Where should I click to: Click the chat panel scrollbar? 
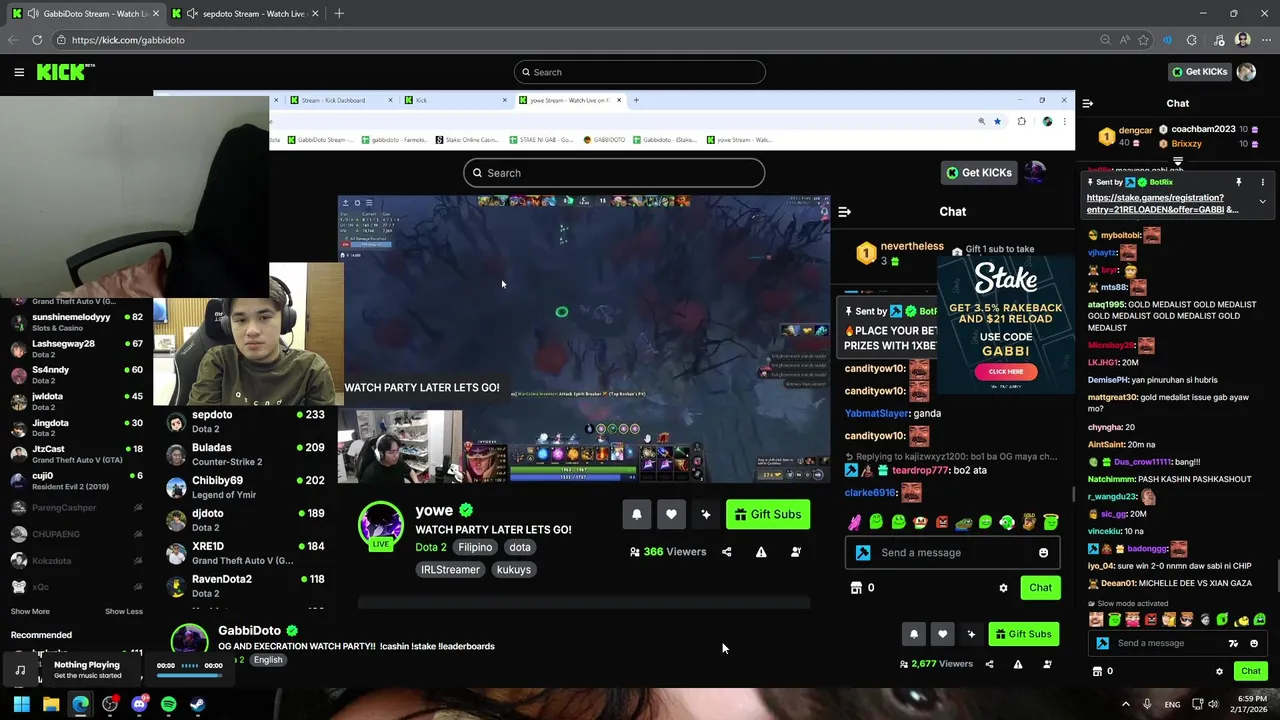(1276, 578)
